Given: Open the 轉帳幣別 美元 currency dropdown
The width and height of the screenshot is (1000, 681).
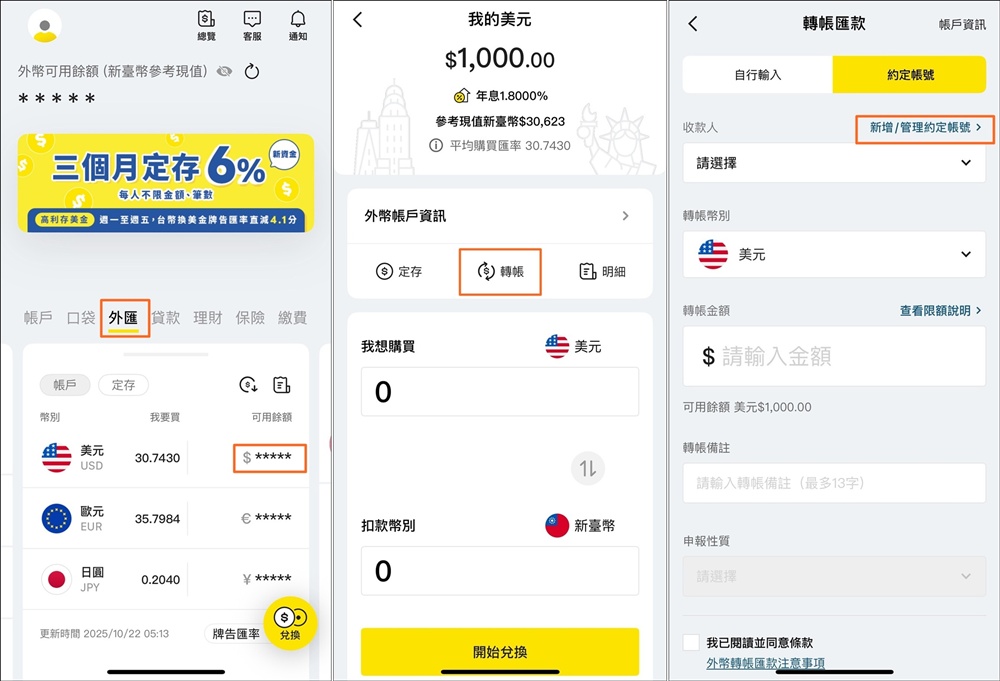Looking at the screenshot, I should [834, 254].
